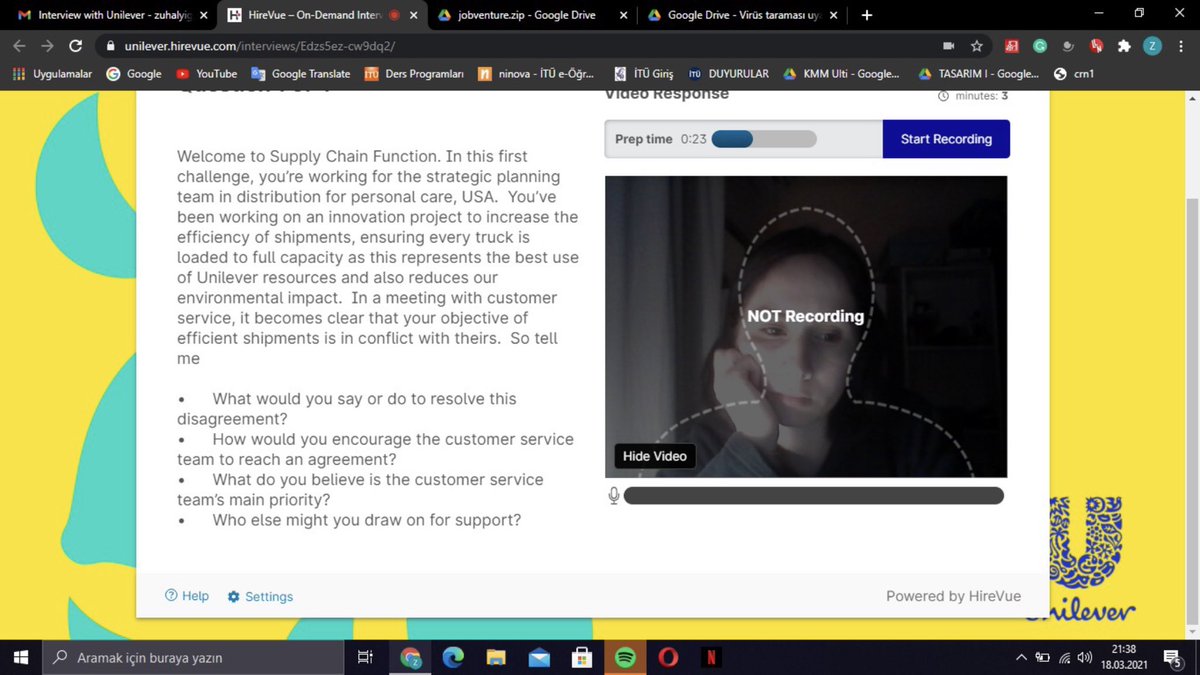Close the jobventure.zip Google Drive tab
1200x675 pixels.
pos(624,15)
